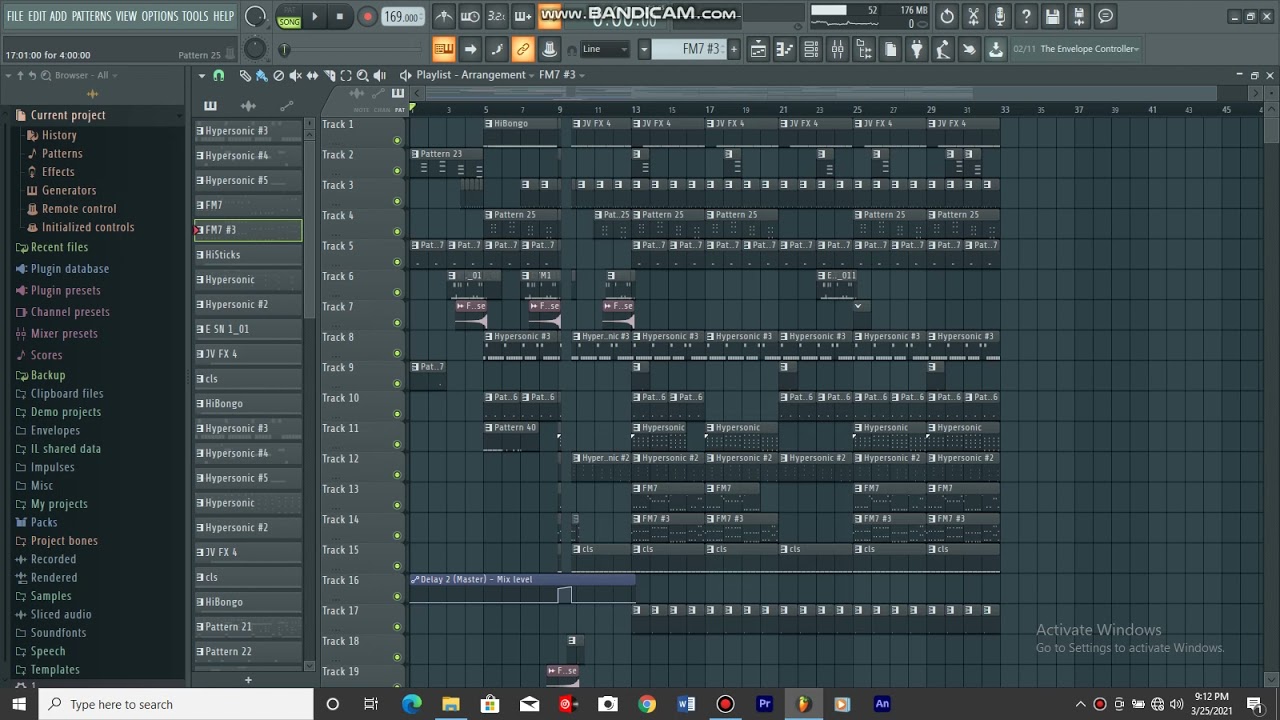Click the tempo field showing 169.000
This screenshot has height=720, width=1280.
pos(401,16)
